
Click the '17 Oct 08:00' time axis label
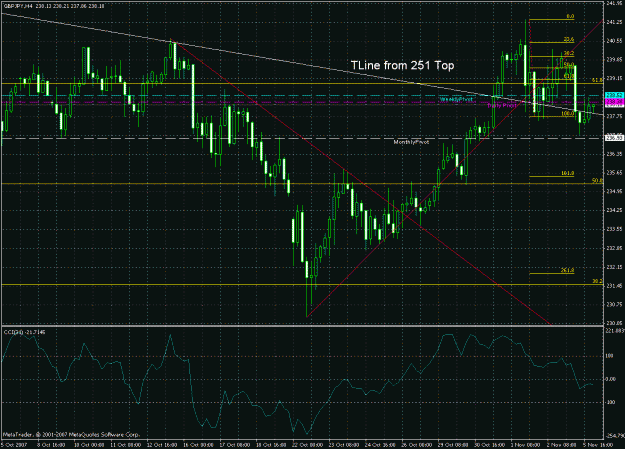pos(235,445)
